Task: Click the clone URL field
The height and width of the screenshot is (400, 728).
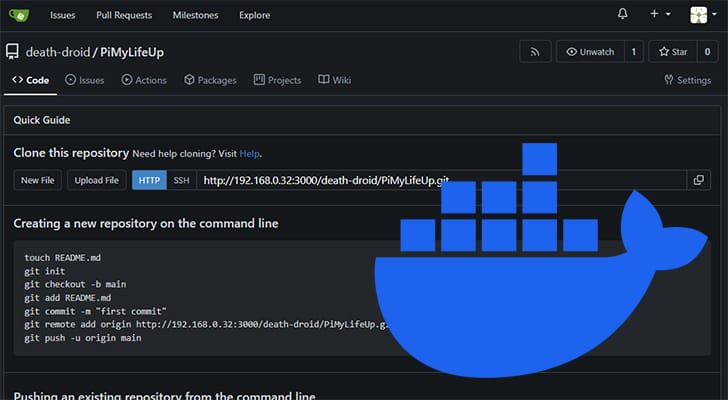Action: click(441, 180)
